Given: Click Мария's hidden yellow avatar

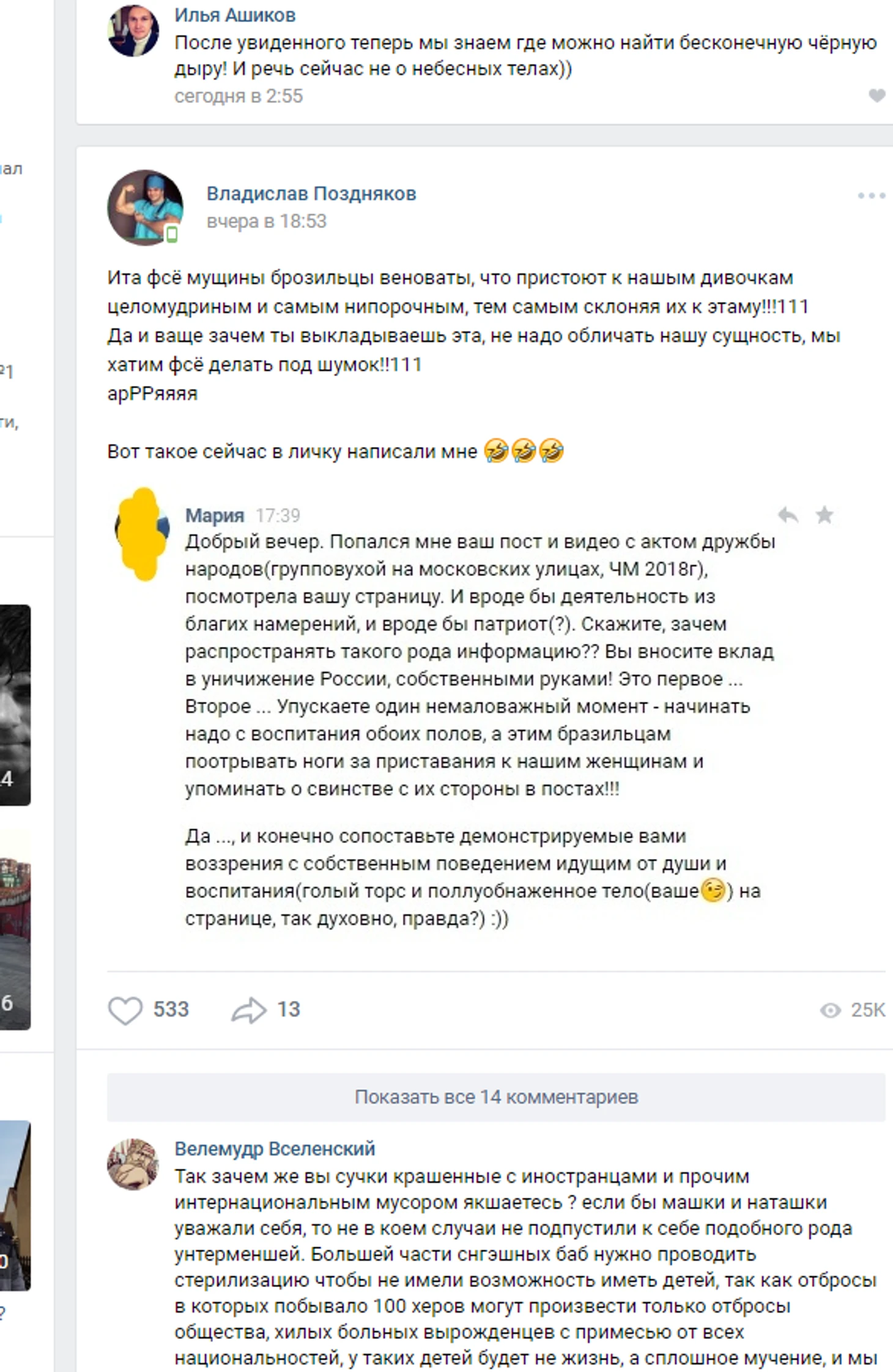Looking at the screenshot, I should [143, 533].
